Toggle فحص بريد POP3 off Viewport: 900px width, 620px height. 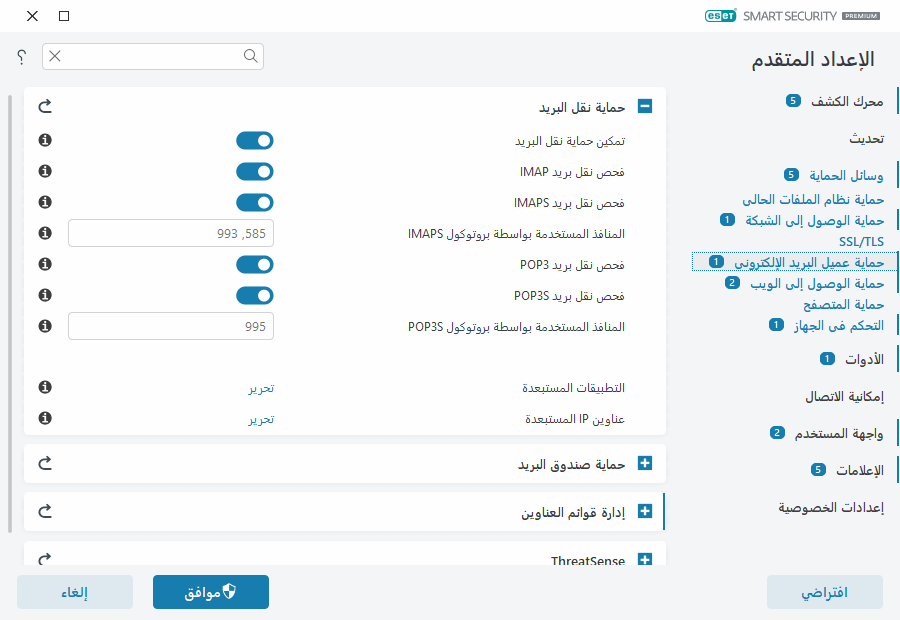click(255, 264)
